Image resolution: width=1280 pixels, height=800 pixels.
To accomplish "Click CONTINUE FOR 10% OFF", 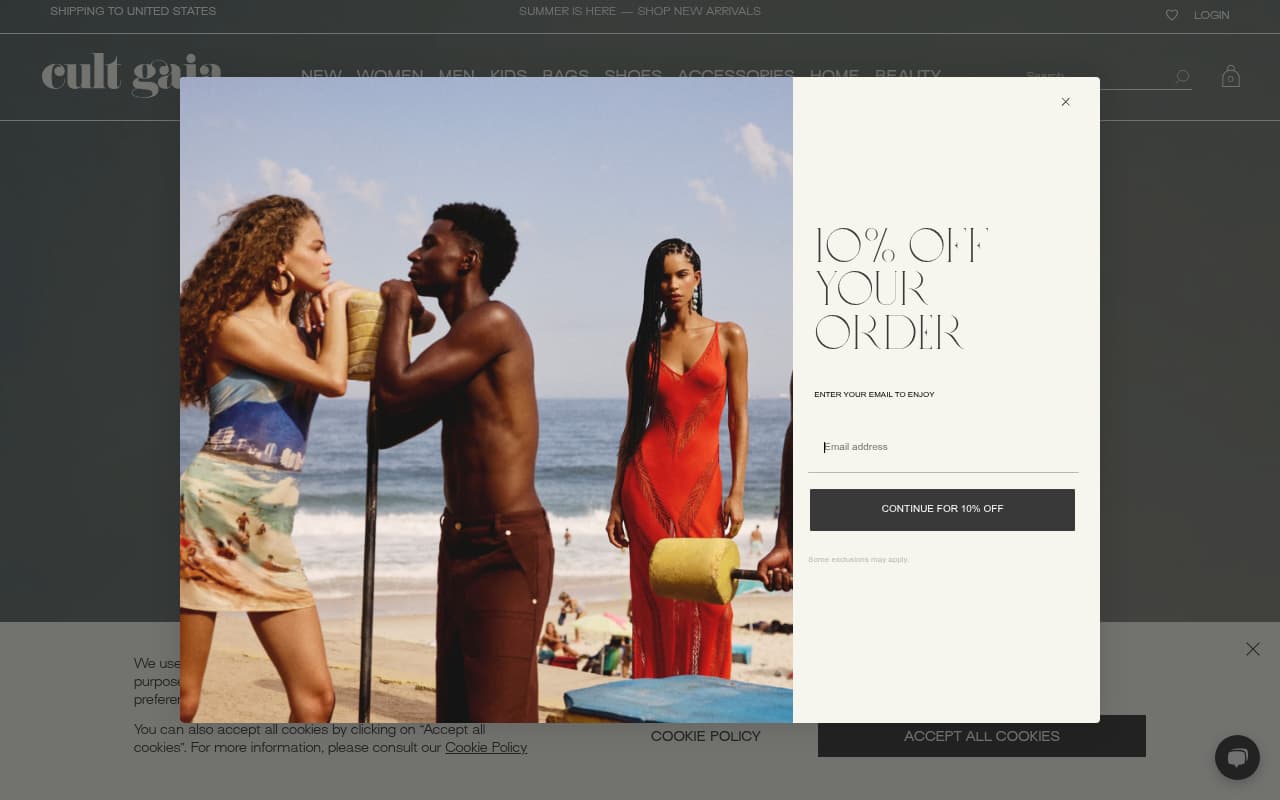I will [x=942, y=510].
